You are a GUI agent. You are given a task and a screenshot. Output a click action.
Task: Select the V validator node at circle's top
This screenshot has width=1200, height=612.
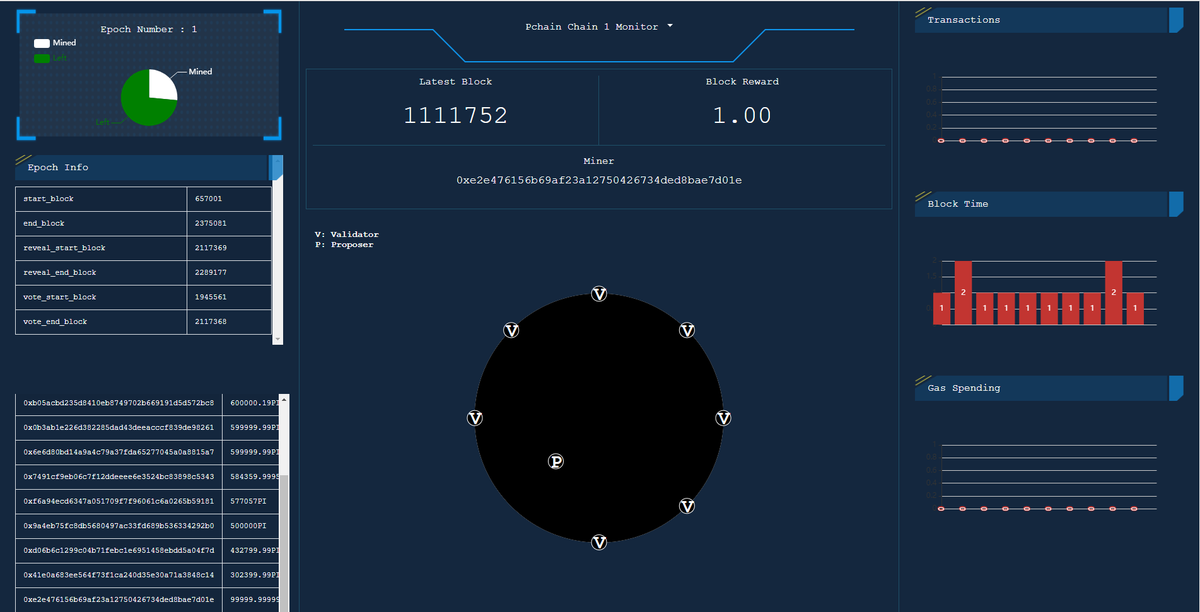click(x=599, y=294)
